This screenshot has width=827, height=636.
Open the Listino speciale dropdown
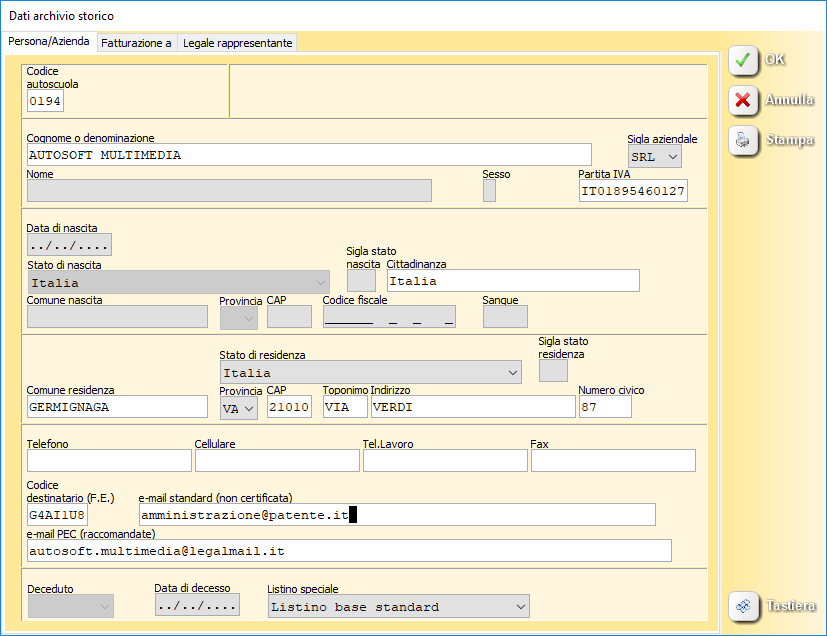click(520, 607)
